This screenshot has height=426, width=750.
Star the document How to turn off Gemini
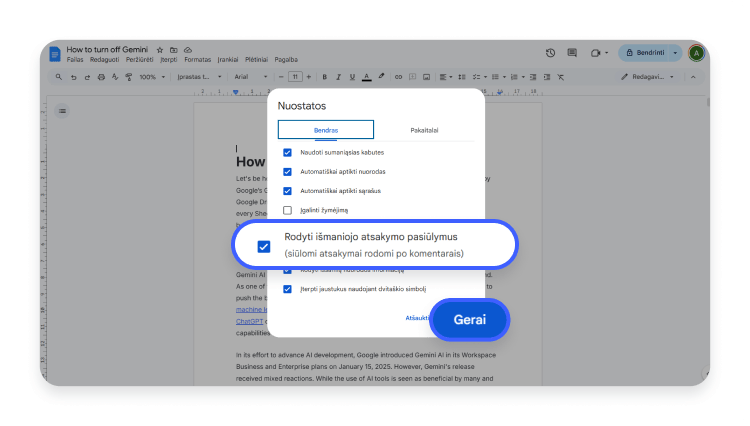coord(160,50)
